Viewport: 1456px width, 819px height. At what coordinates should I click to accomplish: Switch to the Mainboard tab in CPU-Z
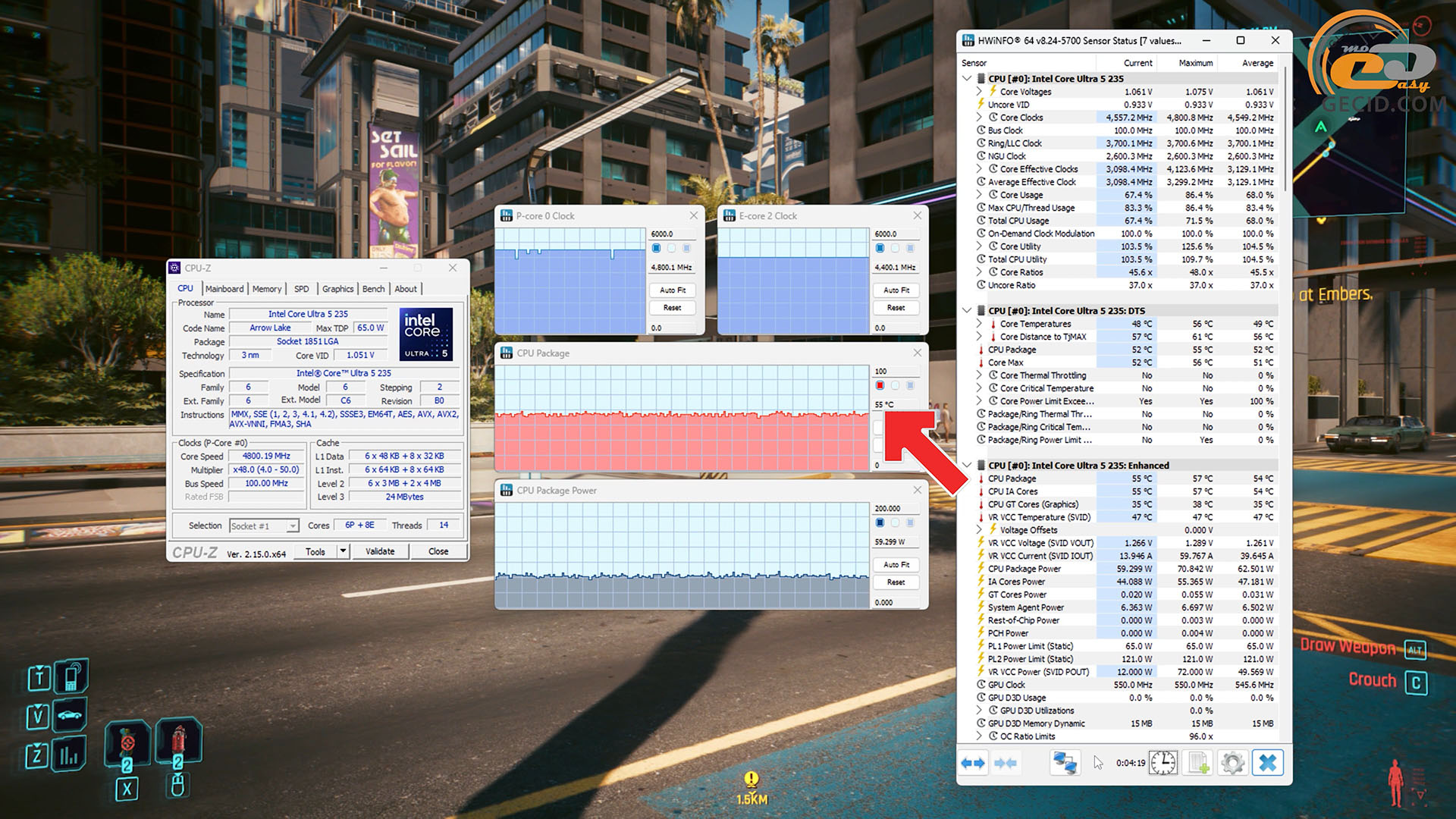224,289
